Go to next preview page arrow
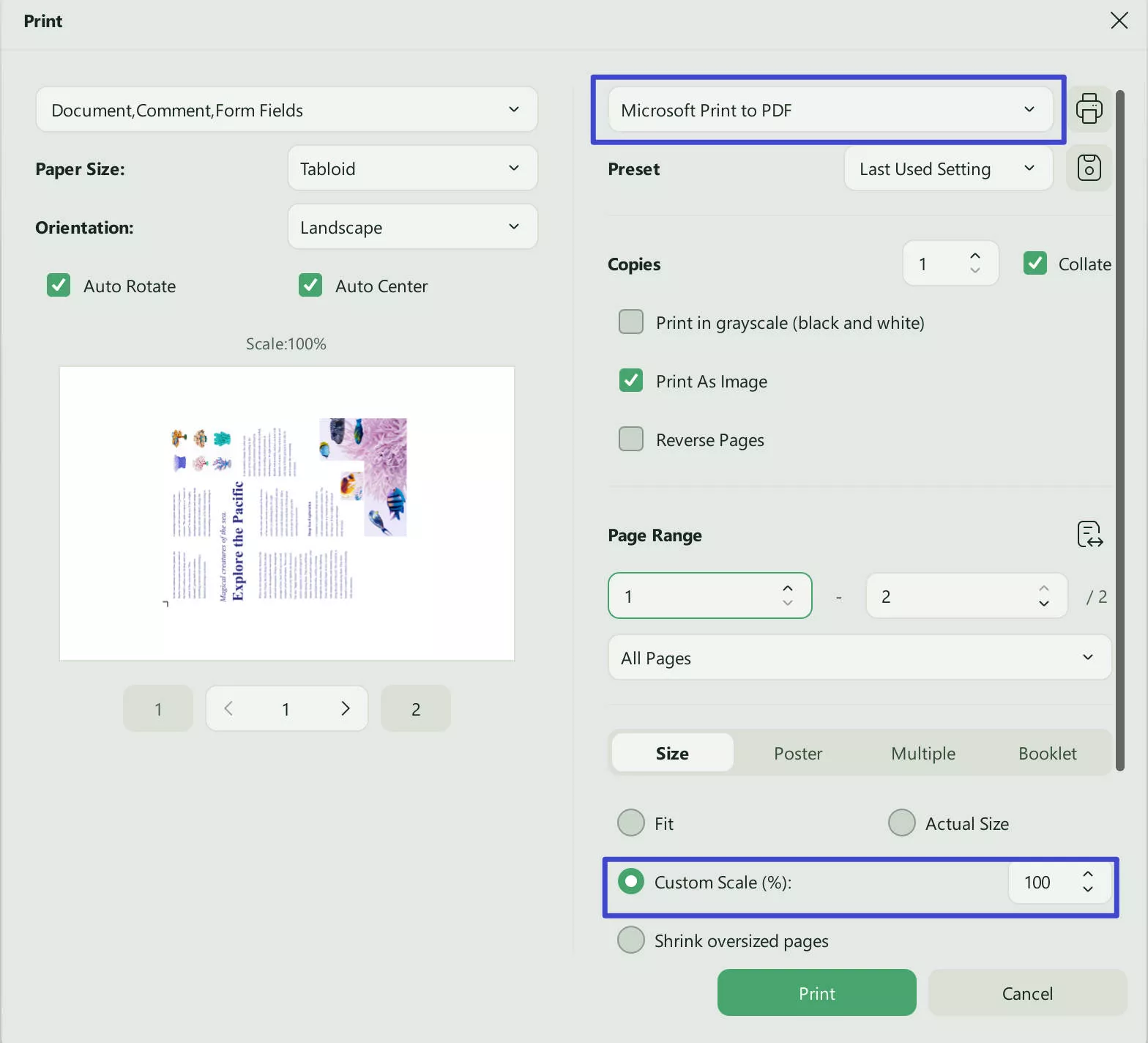1148x1043 pixels. click(x=346, y=708)
